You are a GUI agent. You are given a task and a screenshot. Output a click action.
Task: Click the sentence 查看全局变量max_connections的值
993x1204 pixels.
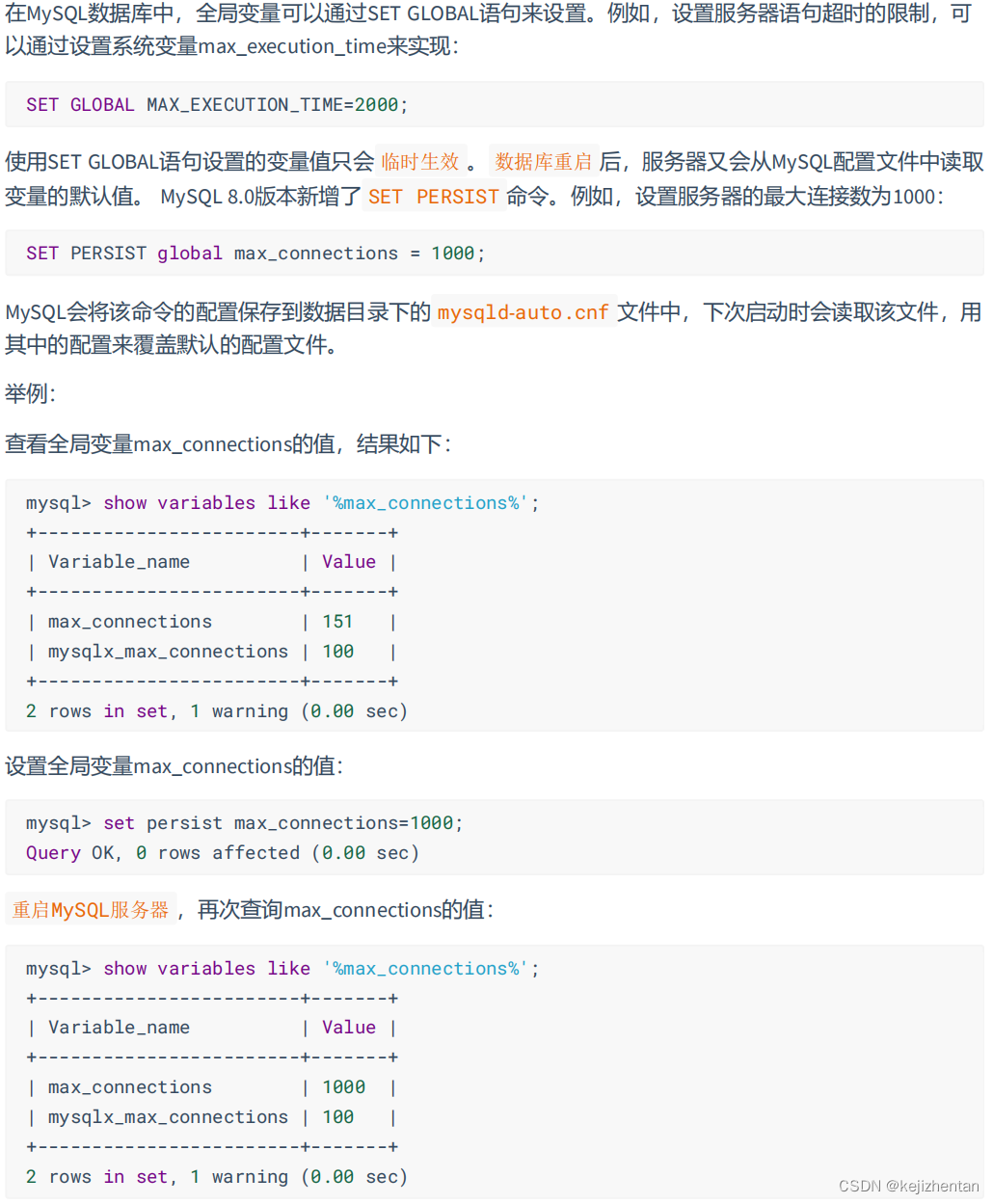coord(228,444)
